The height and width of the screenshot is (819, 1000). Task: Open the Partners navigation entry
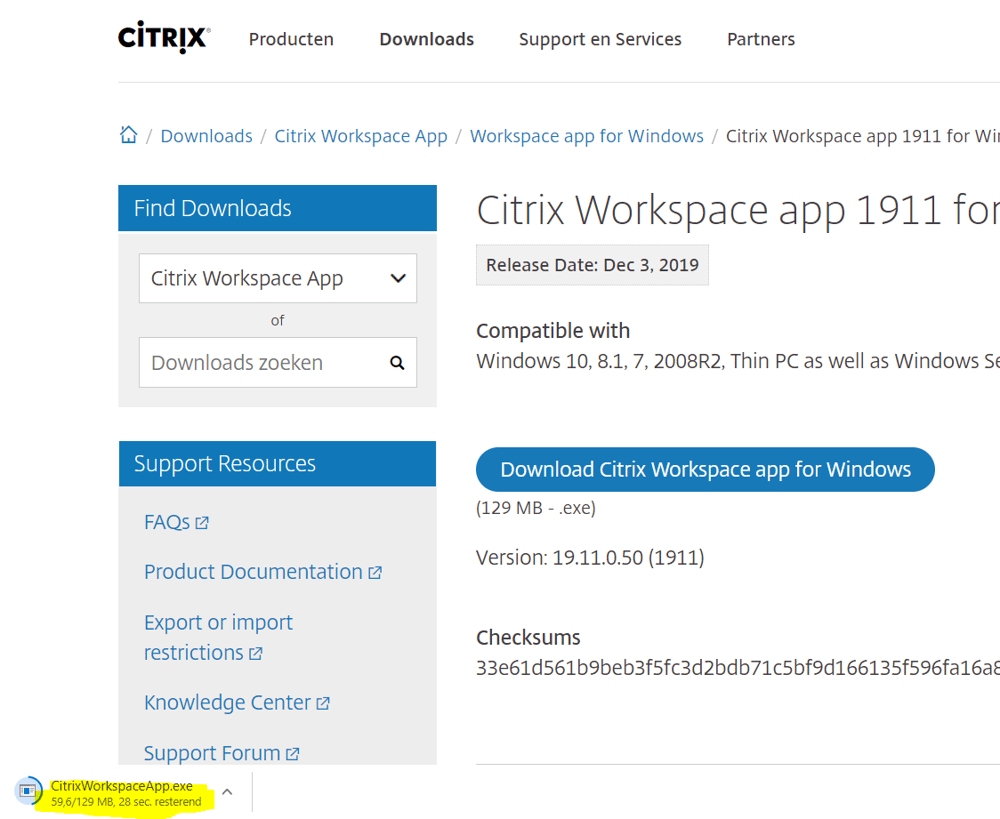761,39
